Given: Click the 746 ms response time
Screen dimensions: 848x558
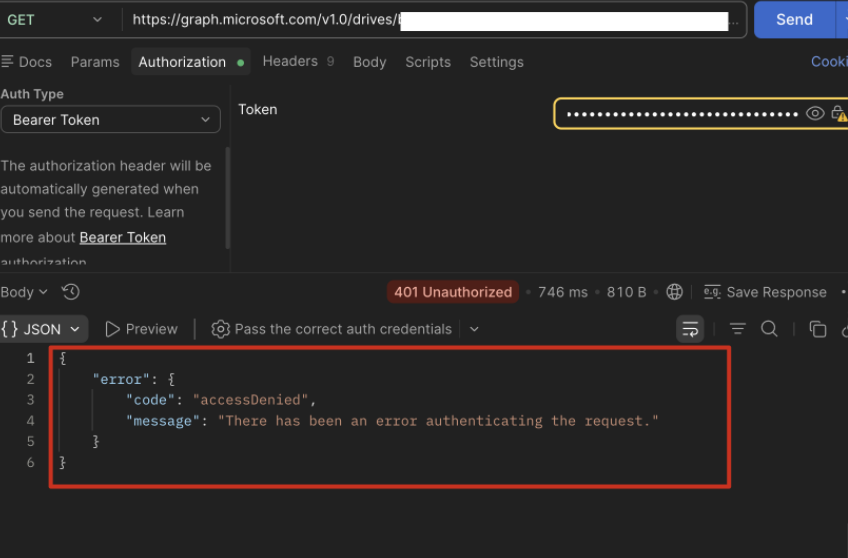Looking at the screenshot, I should (562, 292).
